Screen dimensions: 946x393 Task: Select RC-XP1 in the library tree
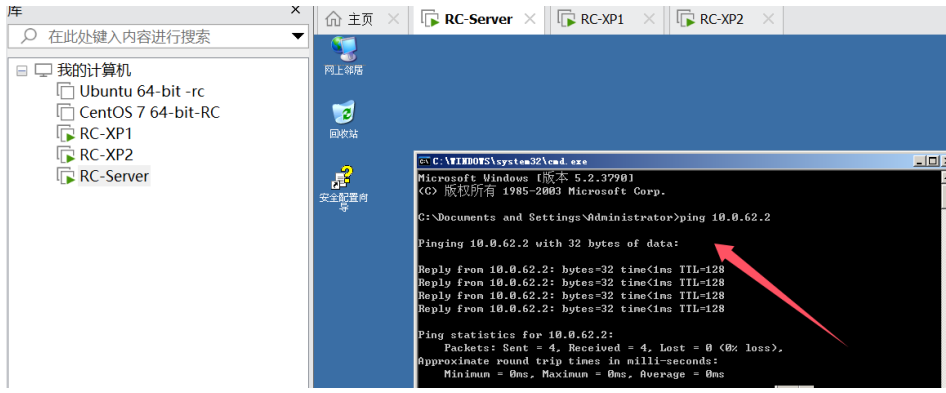tap(106, 134)
